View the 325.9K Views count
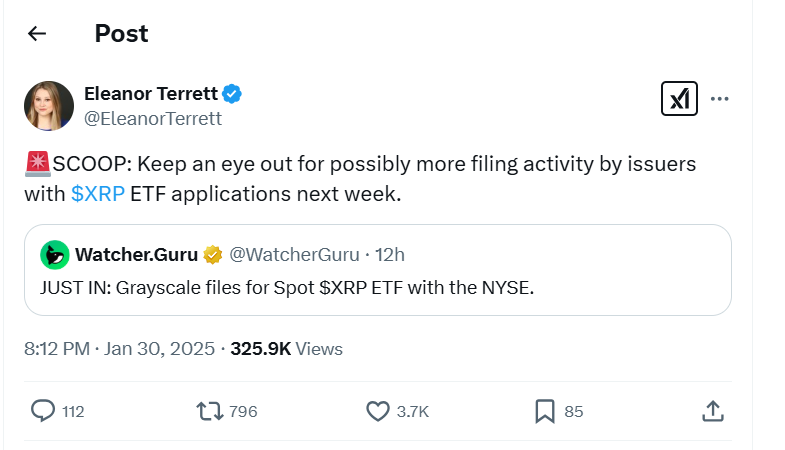The width and height of the screenshot is (785, 450). (286, 349)
